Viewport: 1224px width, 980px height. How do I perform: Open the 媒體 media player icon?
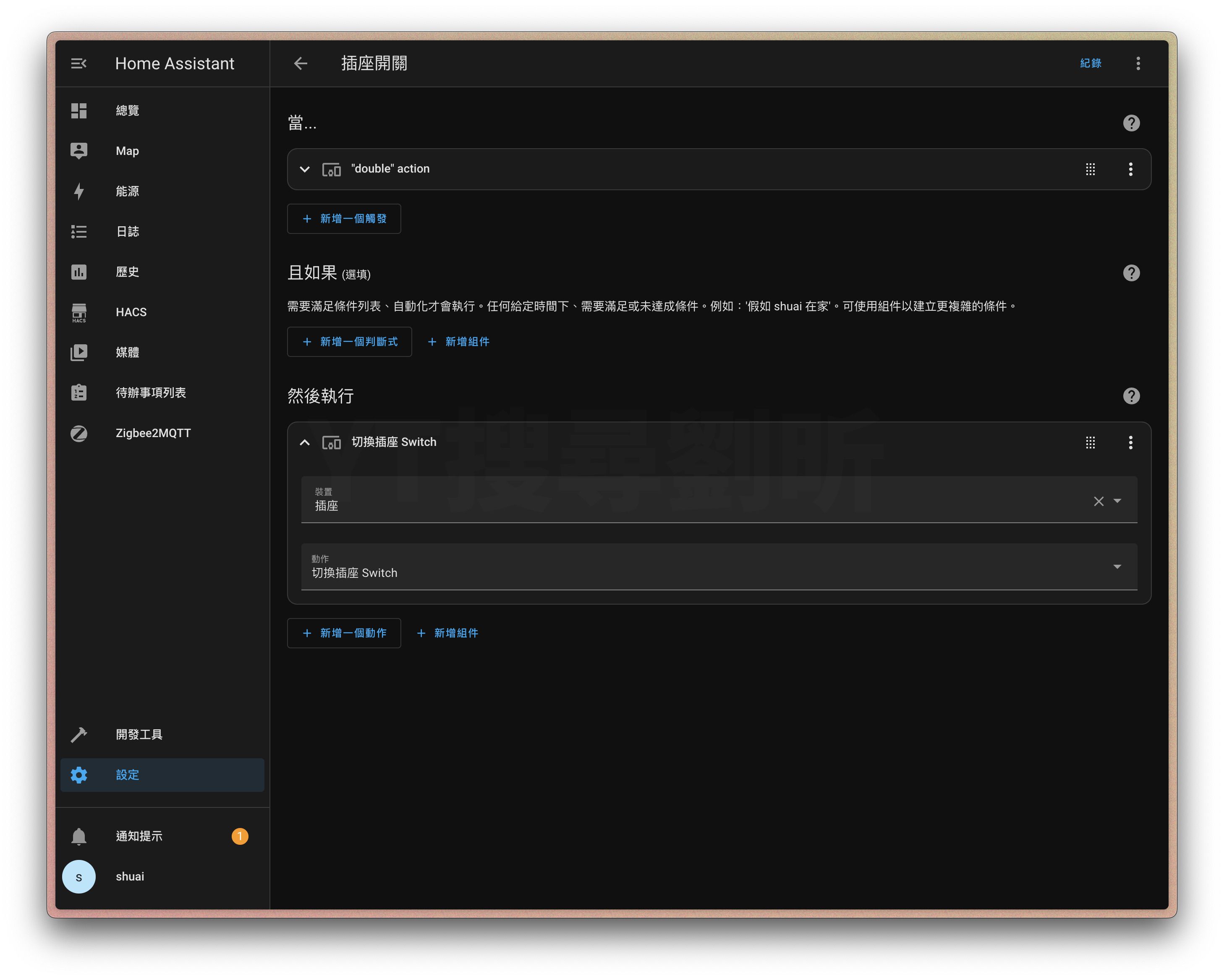(79, 353)
